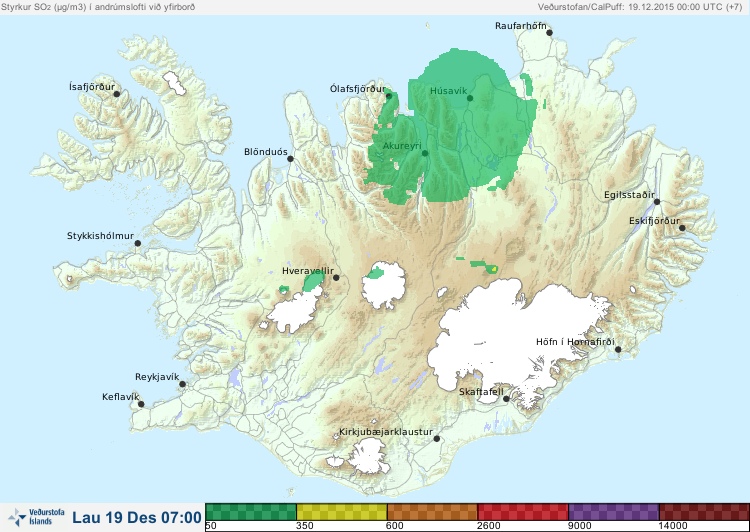This screenshot has height=532, width=750.
Task: Click the Skaftafell label
Action: (x=481, y=392)
